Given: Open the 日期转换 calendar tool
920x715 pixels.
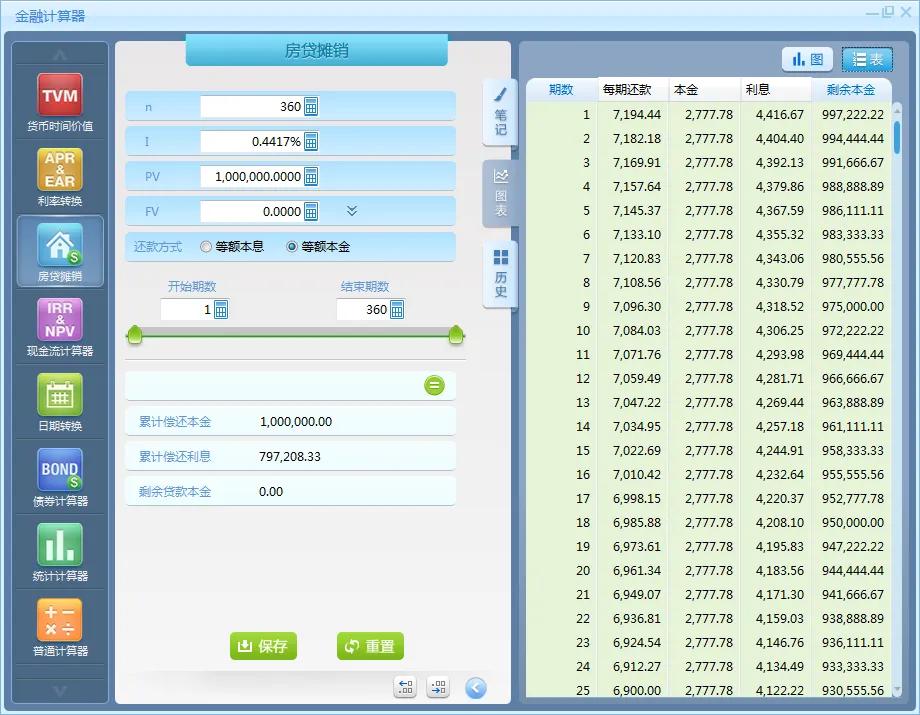Looking at the screenshot, I should click(x=60, y=402).
